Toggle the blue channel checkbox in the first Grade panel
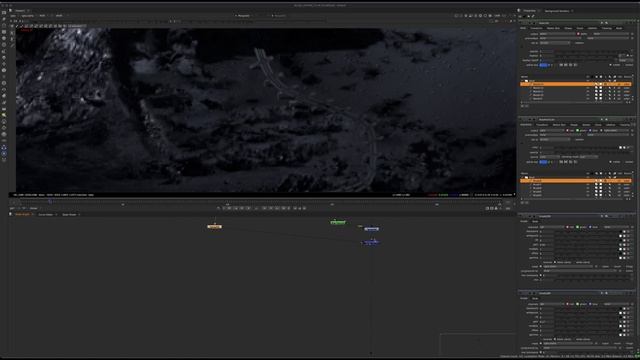 click(590, 227)
